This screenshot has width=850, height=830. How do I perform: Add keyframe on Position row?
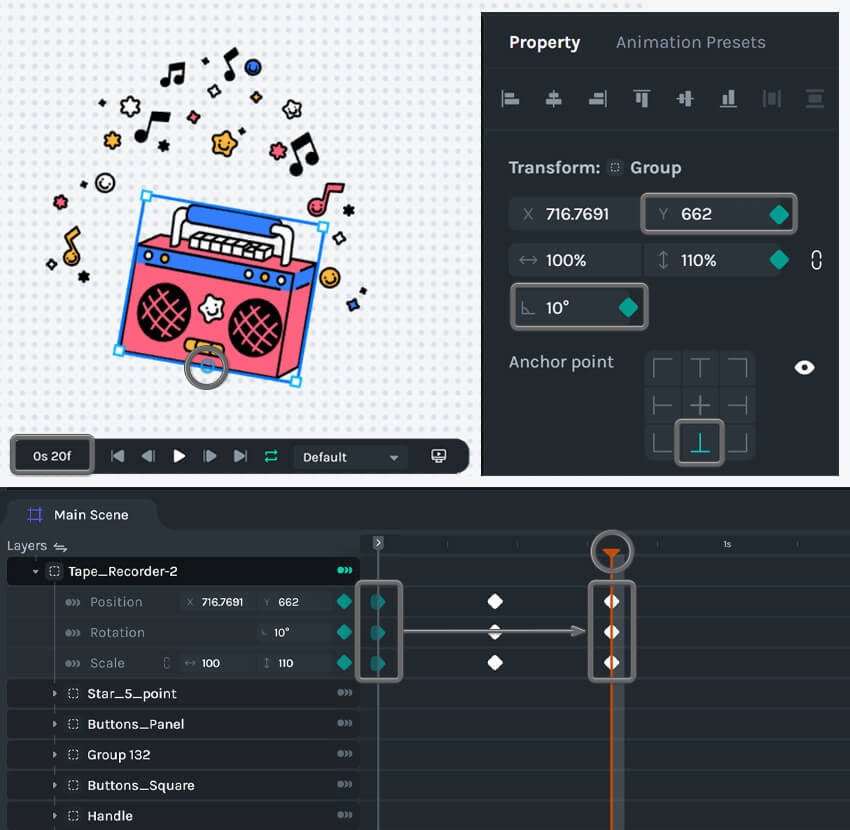[344, 602]
